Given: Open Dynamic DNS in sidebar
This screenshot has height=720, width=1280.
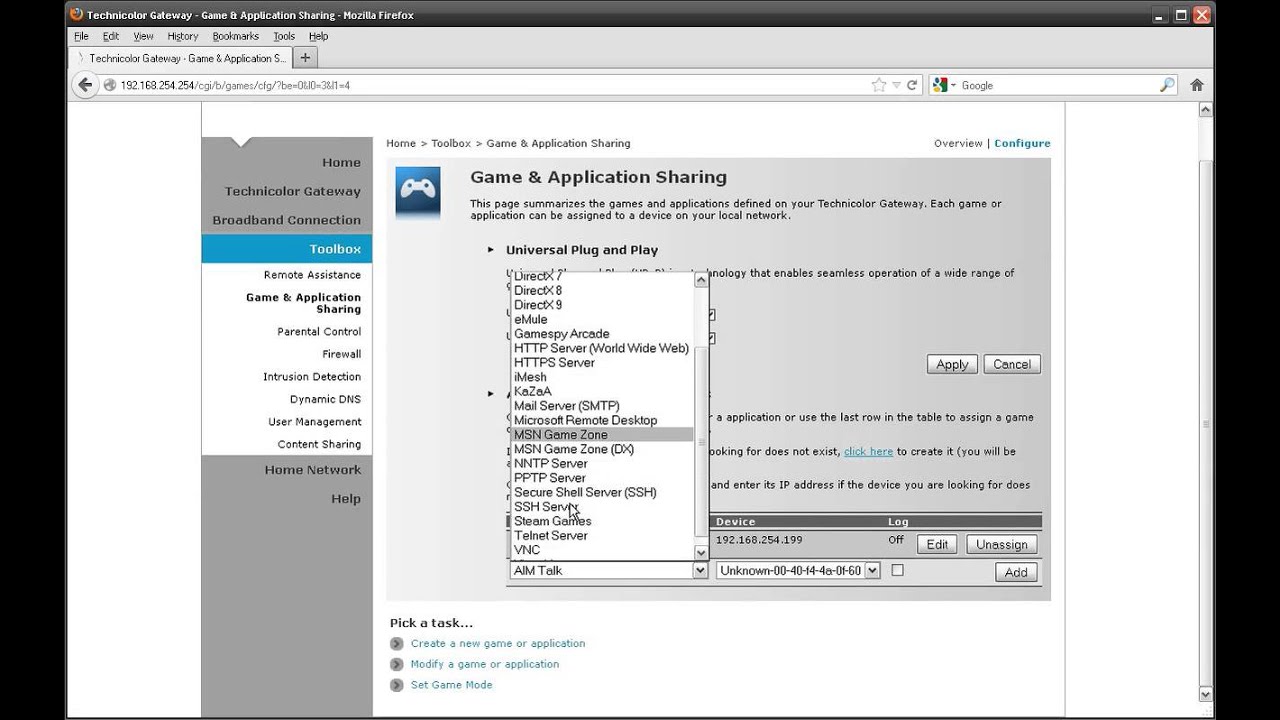Looking at the screenshot, I should [x=325, y=399].
